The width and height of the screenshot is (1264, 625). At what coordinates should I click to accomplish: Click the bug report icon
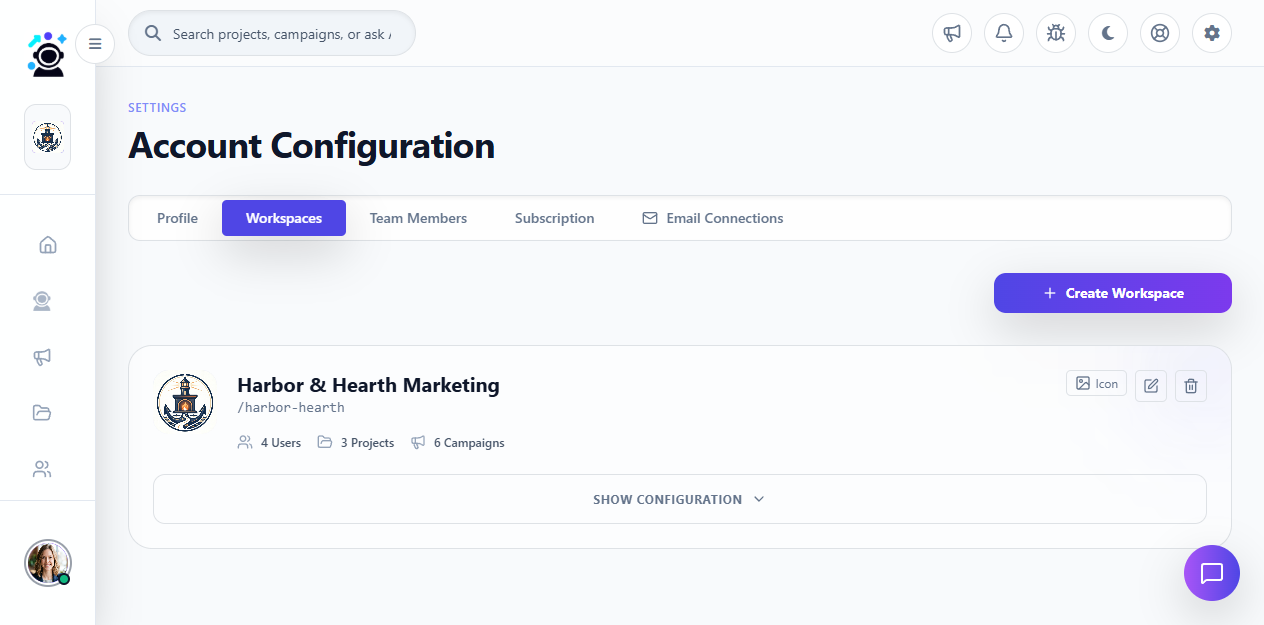1056,33
